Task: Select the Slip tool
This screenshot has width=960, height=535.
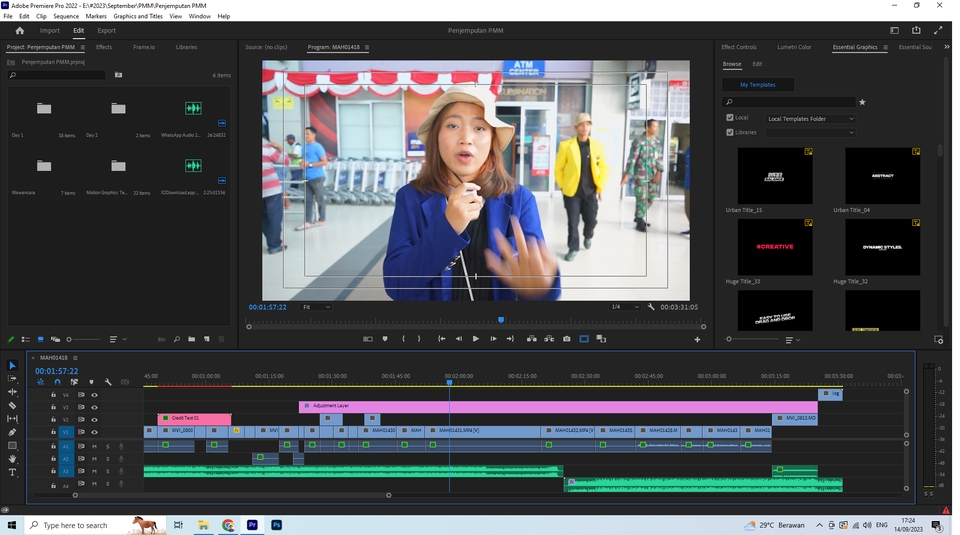Action: [12, 419]
